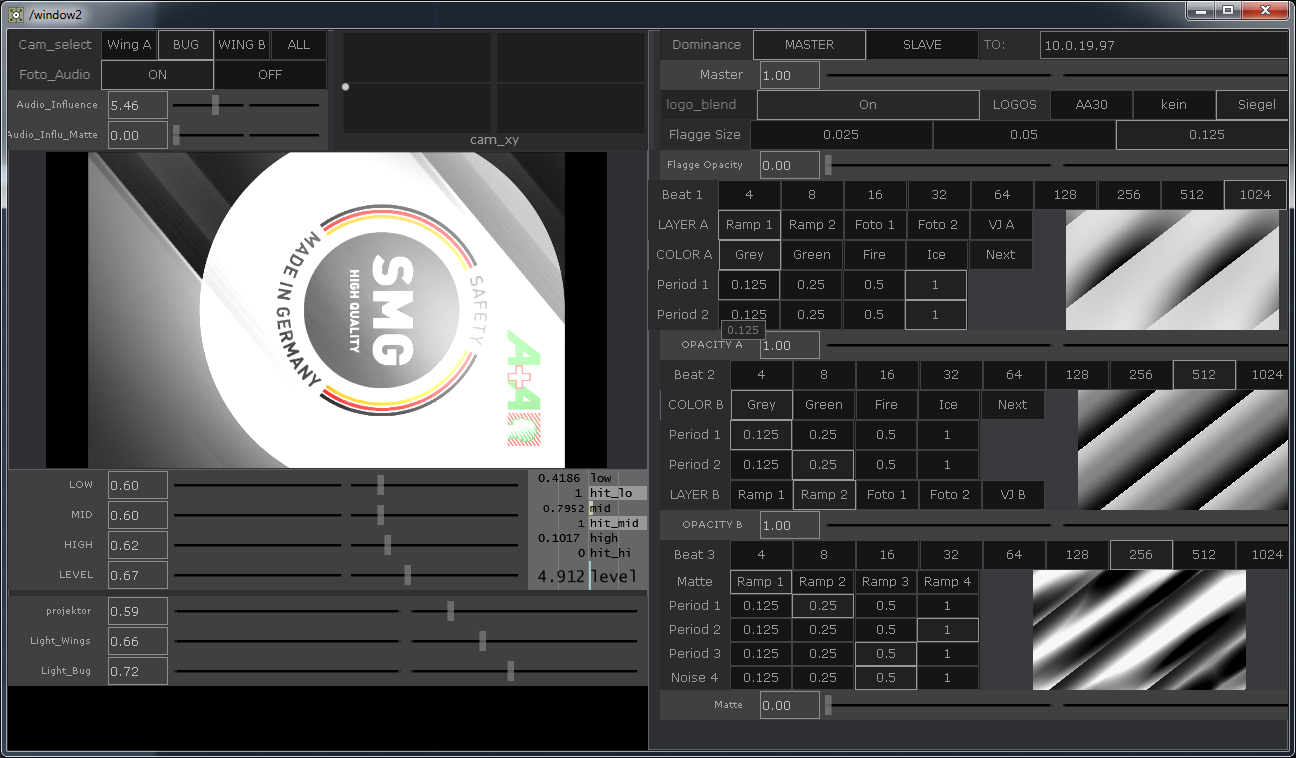
Task: Choose AA30 logo
Action: [1091, 105]
